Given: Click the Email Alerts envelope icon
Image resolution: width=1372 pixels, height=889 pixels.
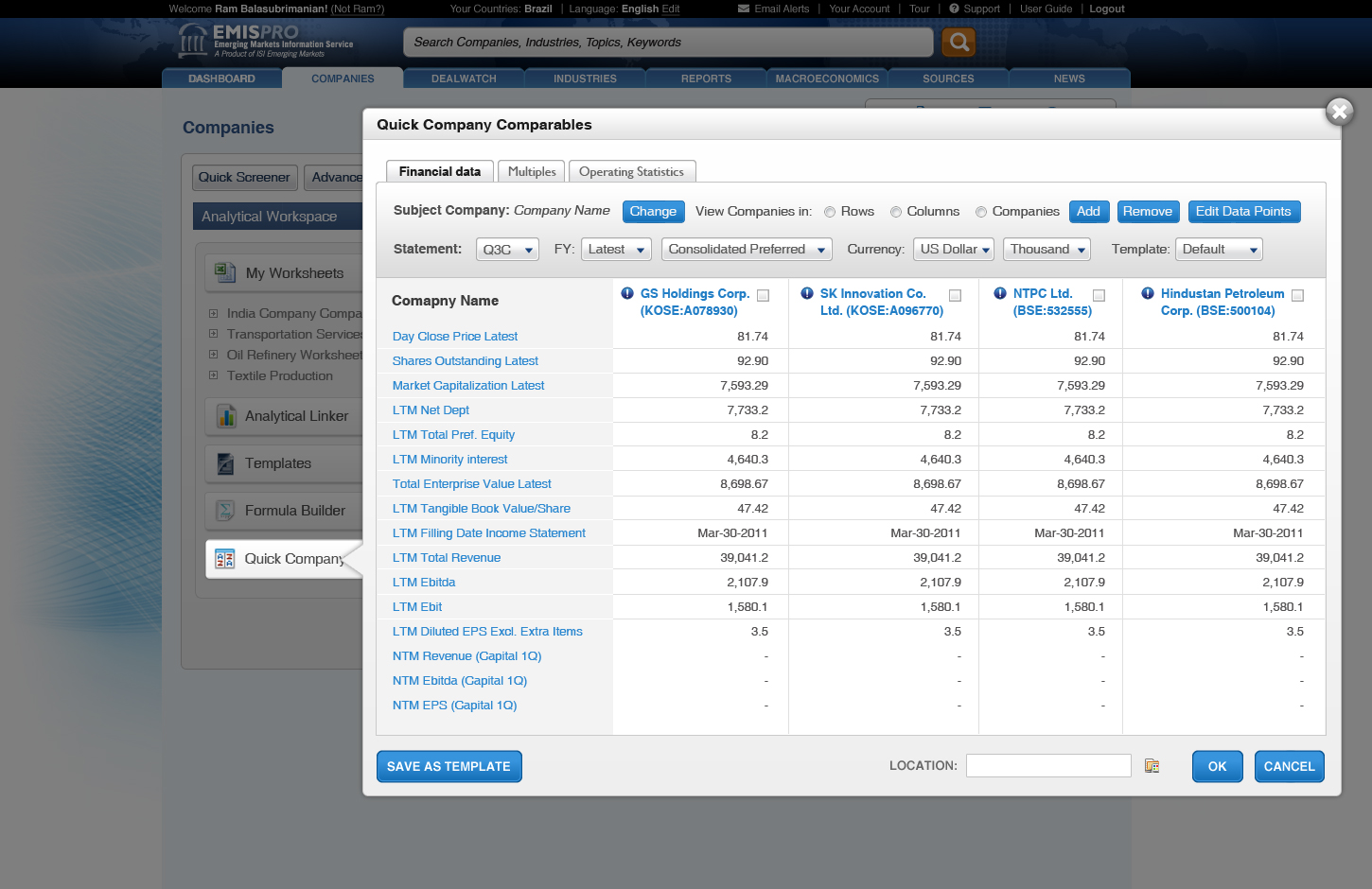Looking at the screenshot, I should click(x=744, y=9).
